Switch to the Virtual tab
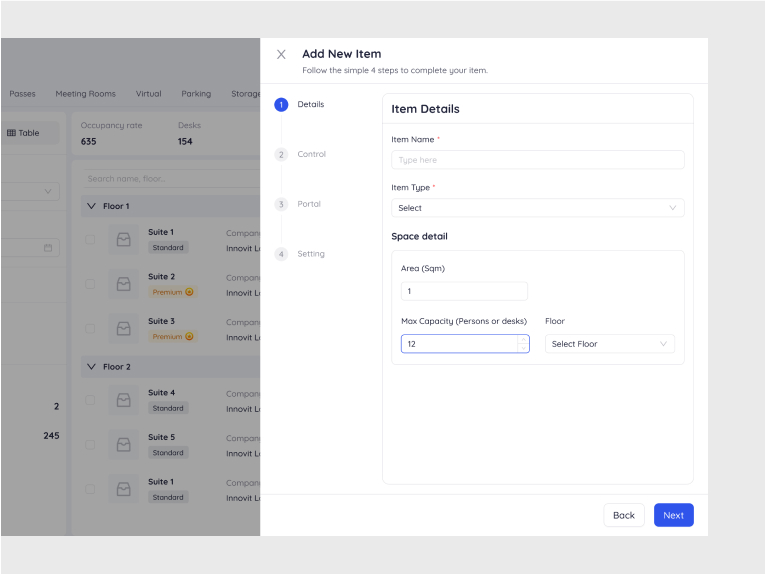Viewport: 765px width, 574px height. (x=148, y=94)
